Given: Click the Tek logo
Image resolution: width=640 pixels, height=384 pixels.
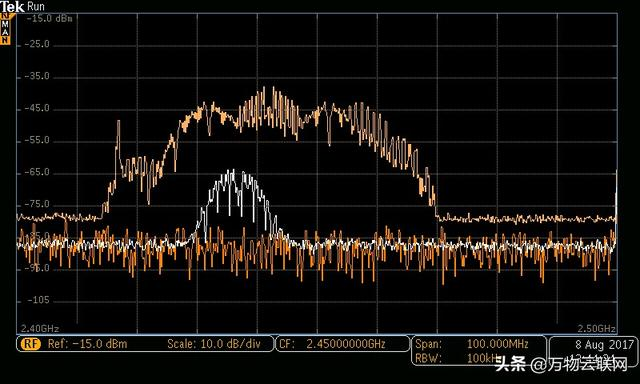Looking at the screenshot, I should 12,7.
